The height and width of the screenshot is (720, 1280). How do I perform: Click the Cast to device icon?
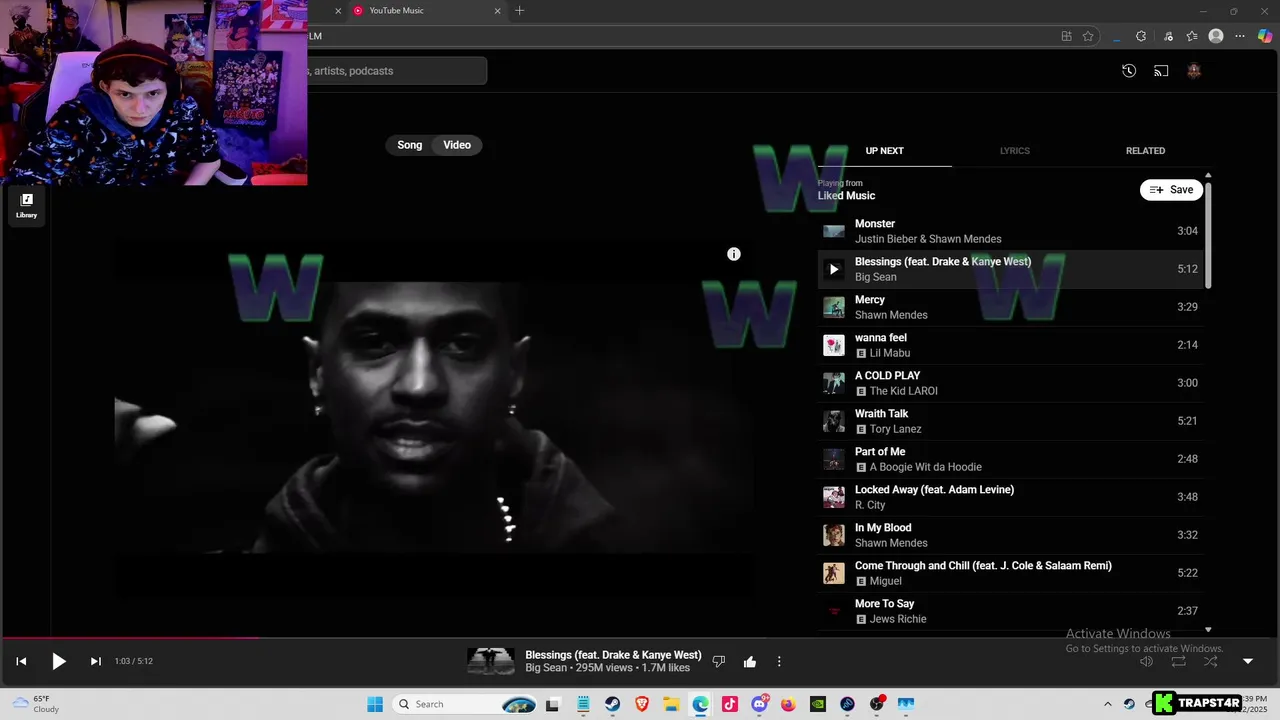click(x=1161, y=71)
